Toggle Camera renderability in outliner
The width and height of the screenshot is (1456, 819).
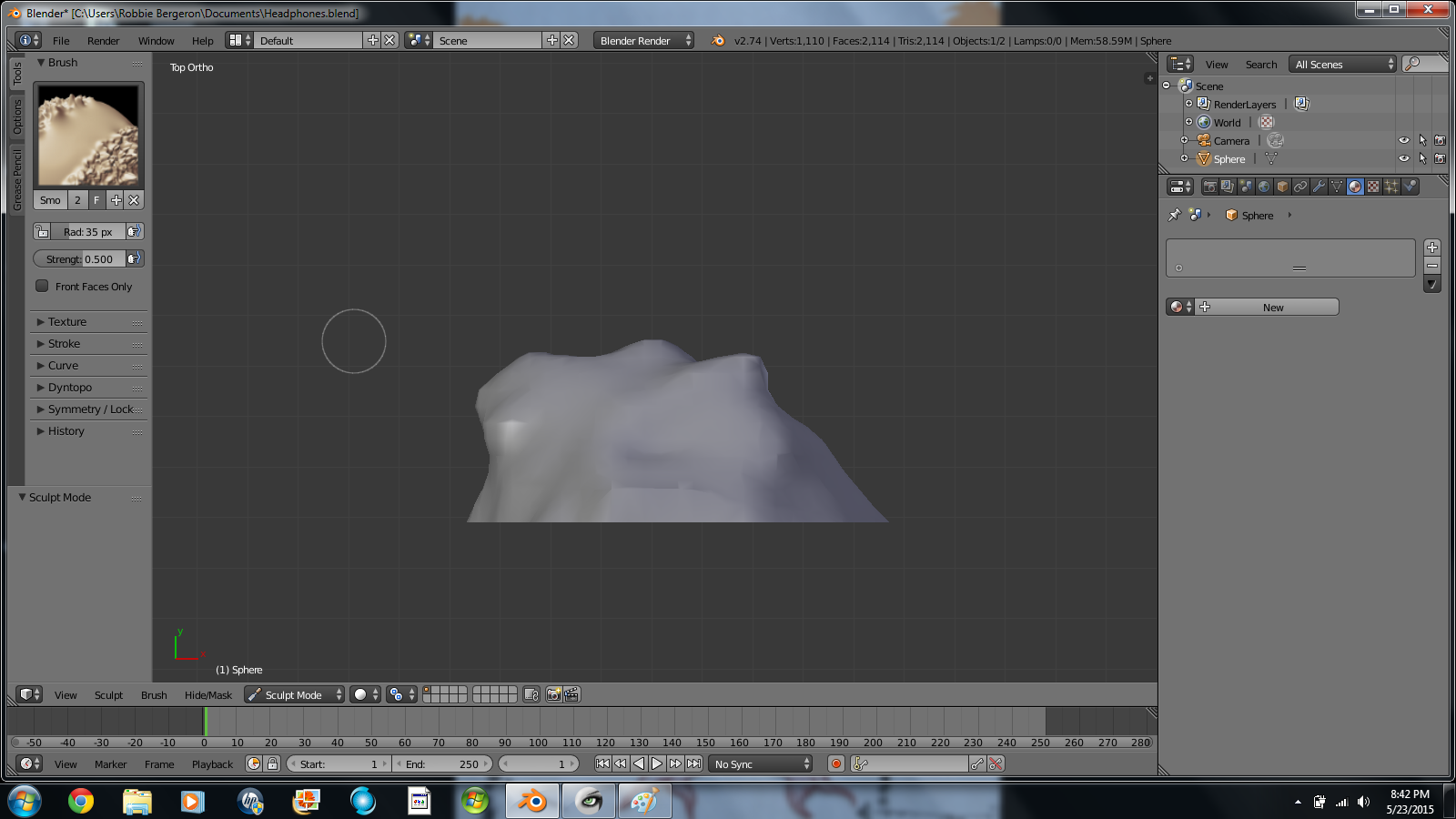[1440, 140]
